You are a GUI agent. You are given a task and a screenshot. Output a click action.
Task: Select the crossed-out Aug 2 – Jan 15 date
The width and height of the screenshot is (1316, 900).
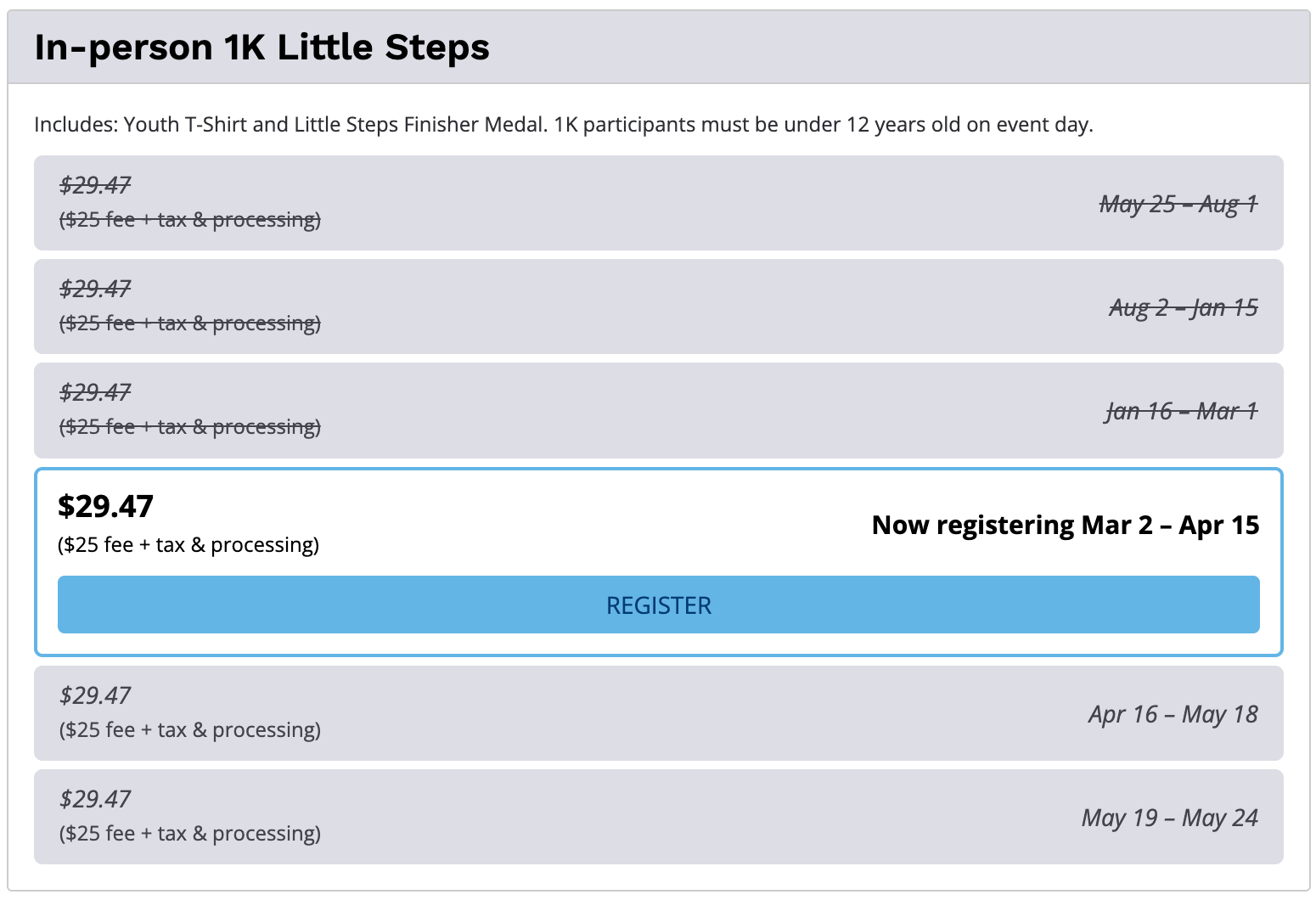pos(1183,307)
